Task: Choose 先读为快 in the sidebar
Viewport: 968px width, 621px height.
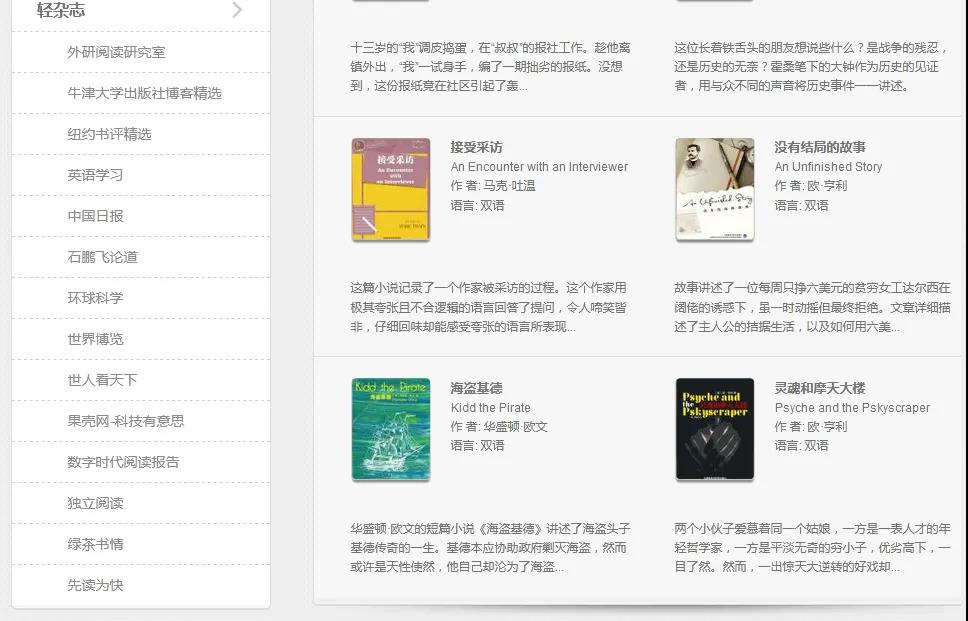Action: [x=95, y=585]
